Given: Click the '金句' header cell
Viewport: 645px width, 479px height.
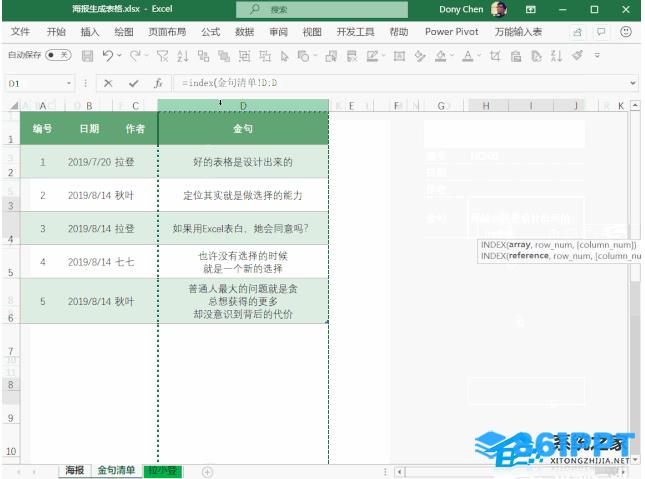Looking at the screenshot, I should tap(243, 128).
